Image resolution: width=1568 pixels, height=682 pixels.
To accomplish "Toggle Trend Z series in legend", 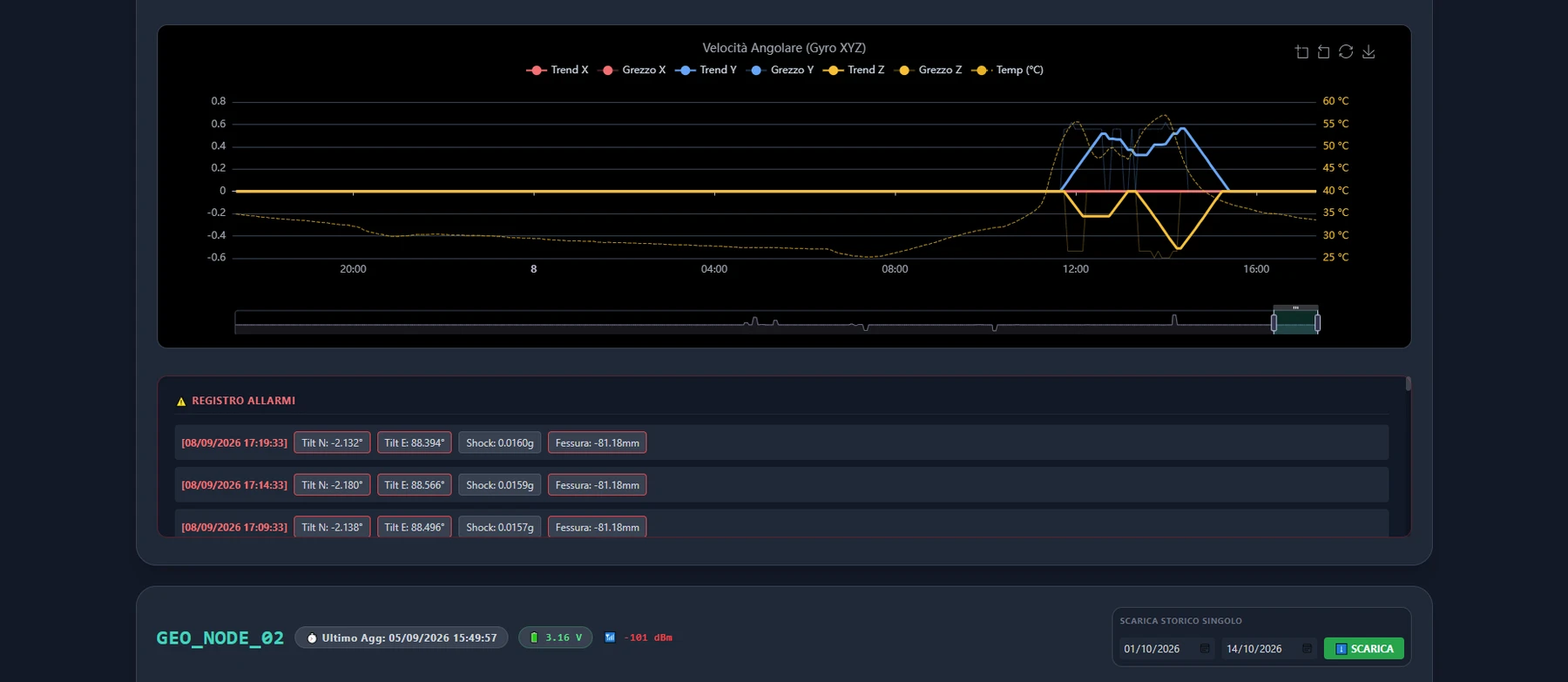I will tap(854, 71).
